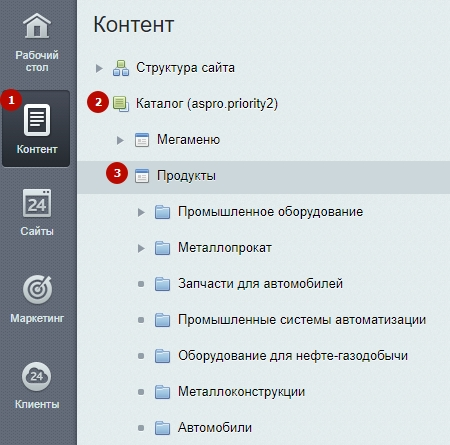Open the Сайты 24 sidebar icon
450x445 pixels.
coord(37,203)
